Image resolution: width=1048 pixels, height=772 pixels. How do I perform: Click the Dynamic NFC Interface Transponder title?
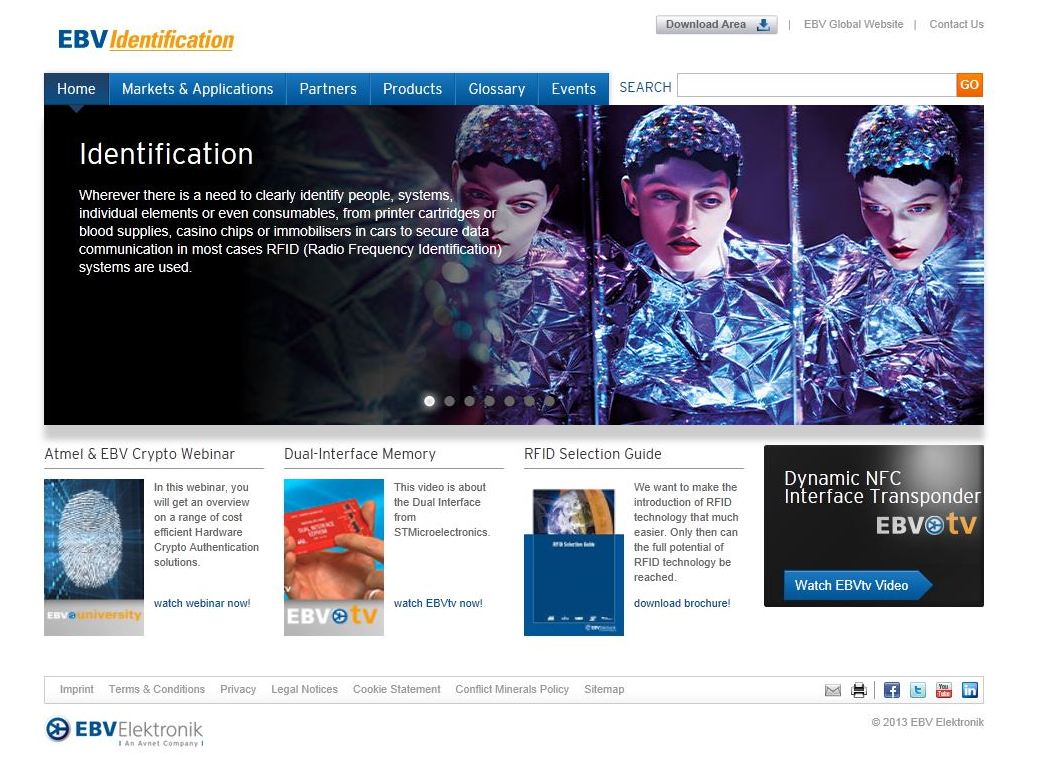(x=882, y=487)
